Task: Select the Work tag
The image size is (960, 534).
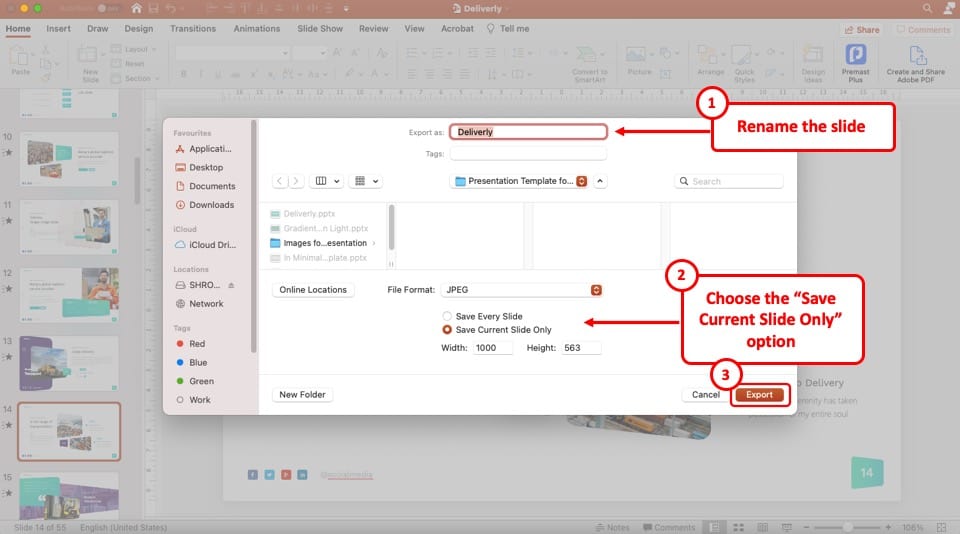Action: tap(193, 400)
